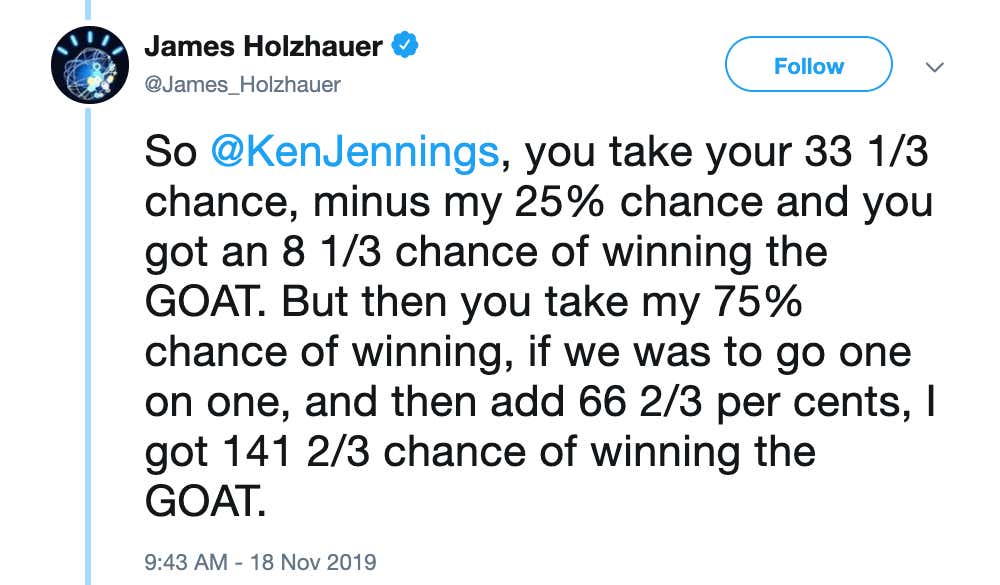Screen dimensions: 1000x585
Task: Open the 18 Nov 2019 date link
Action: (x=313, y=562)
